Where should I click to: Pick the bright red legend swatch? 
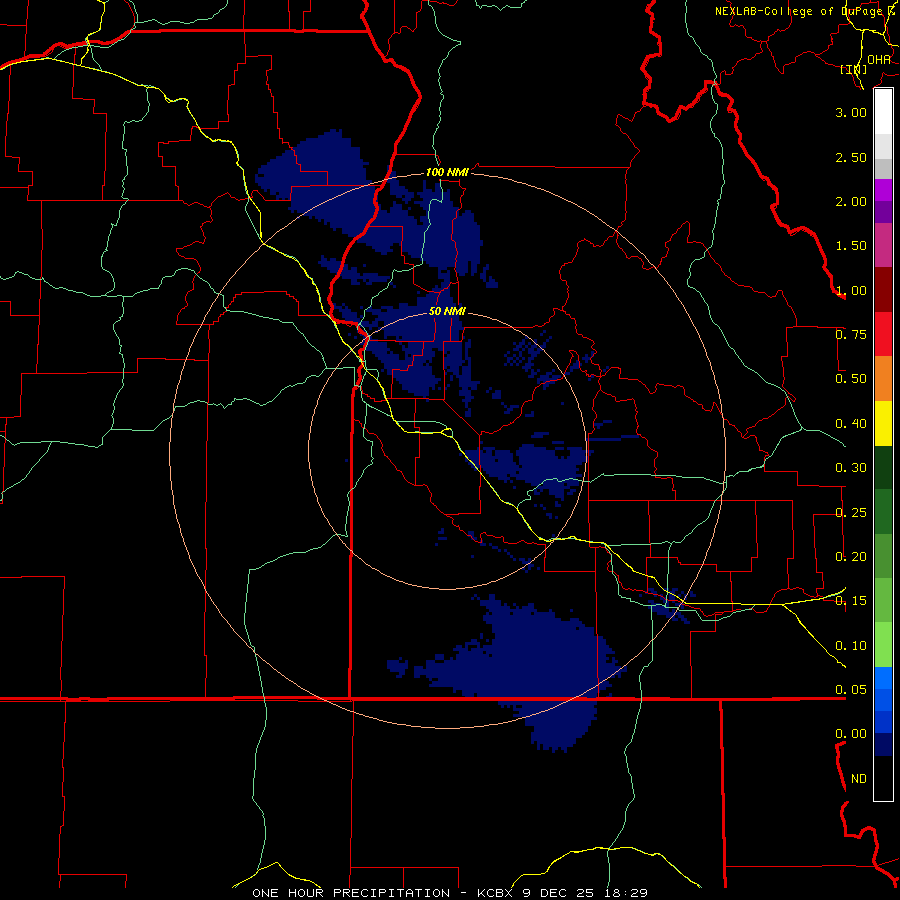click(x=883, y=334)
